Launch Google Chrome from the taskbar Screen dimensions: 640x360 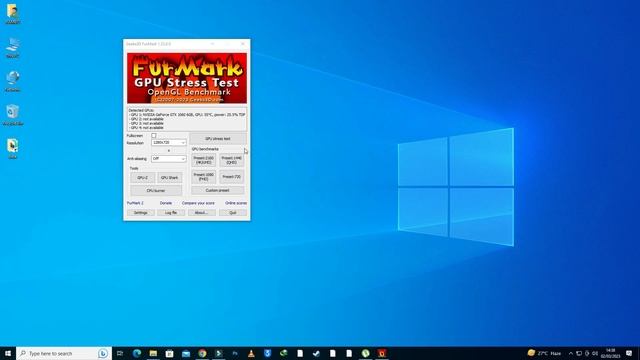[x=202, y=353]
